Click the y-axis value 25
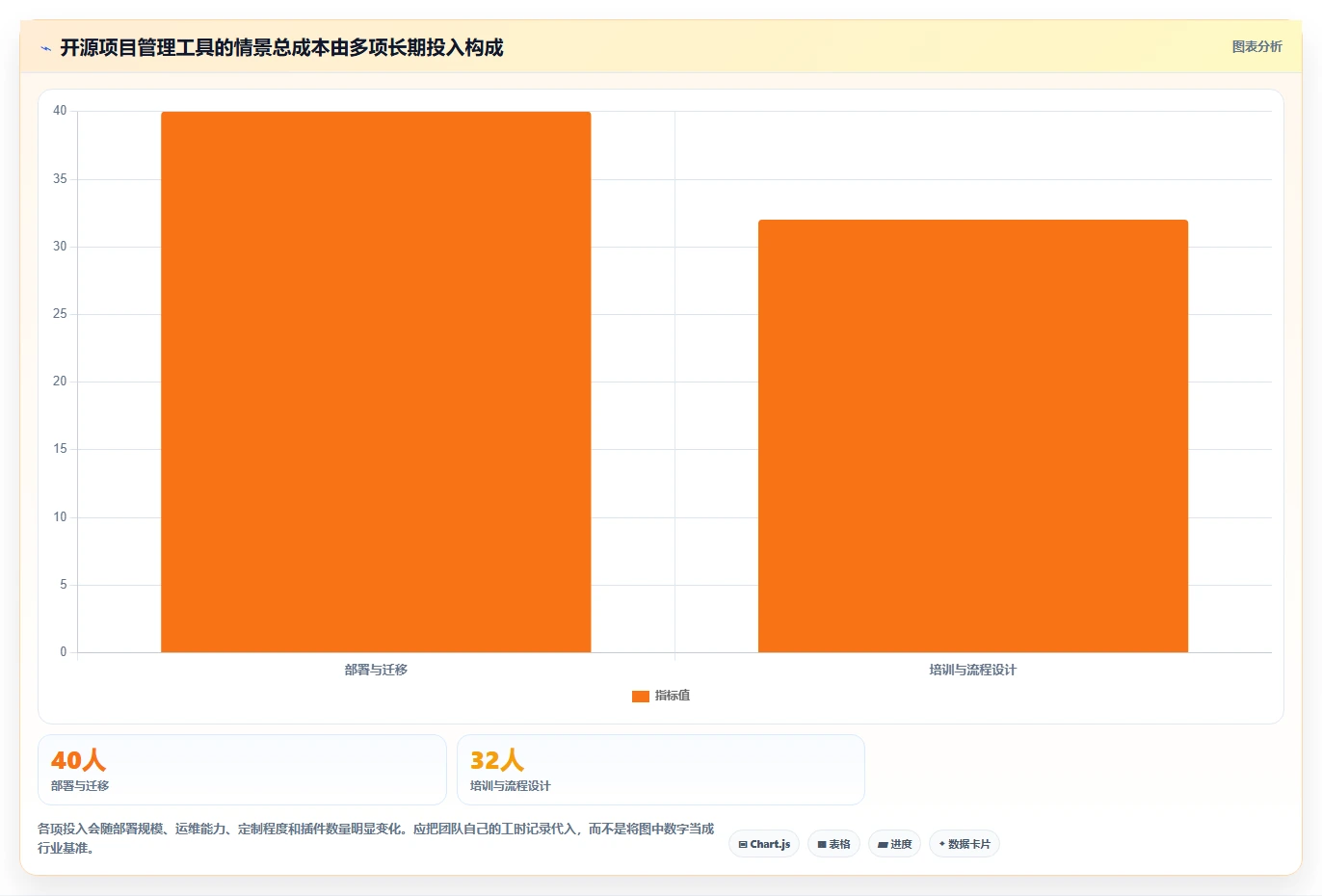This screenshot has height=896, width=1322. tap(60, 314)
